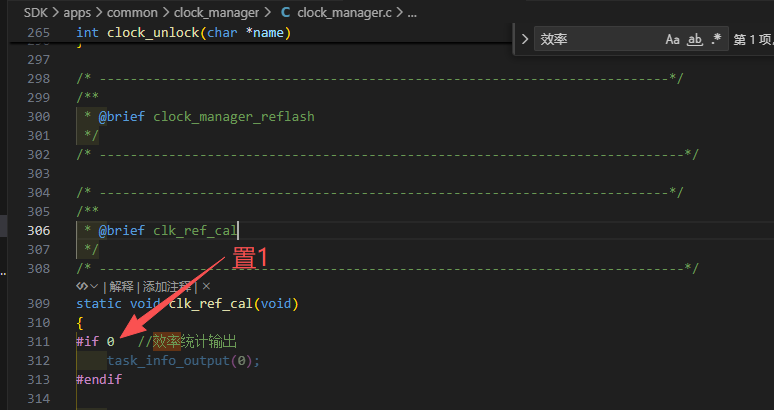Open common breadcrumb segment
The image size is (774, 410).
[132, 13]
